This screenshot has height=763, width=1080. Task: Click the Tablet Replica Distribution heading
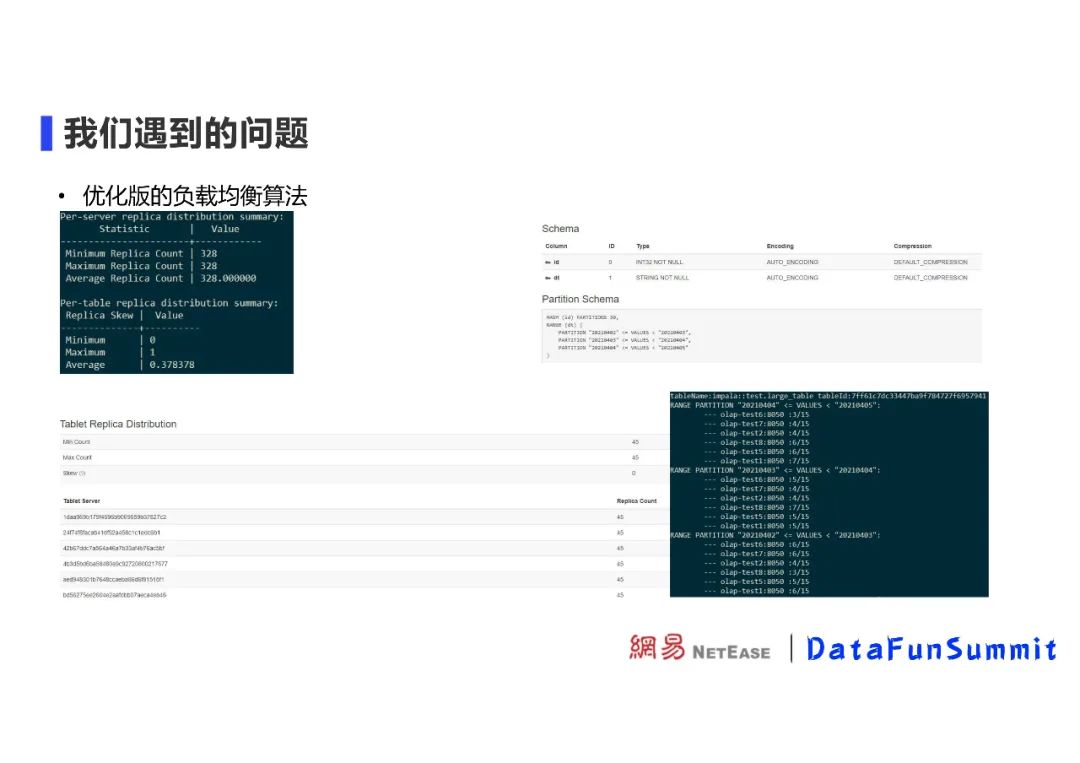(x=118, y=424)
